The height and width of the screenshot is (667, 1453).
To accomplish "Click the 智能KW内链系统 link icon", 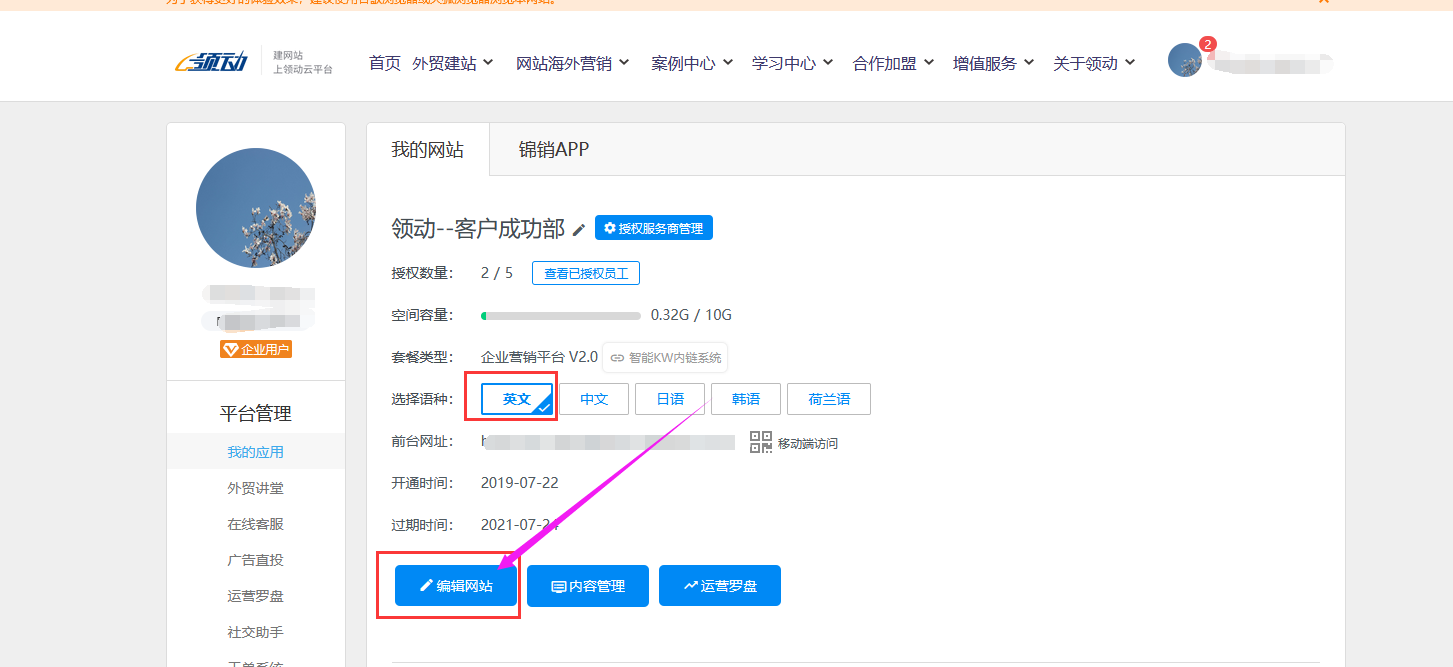I will [620, 357].
